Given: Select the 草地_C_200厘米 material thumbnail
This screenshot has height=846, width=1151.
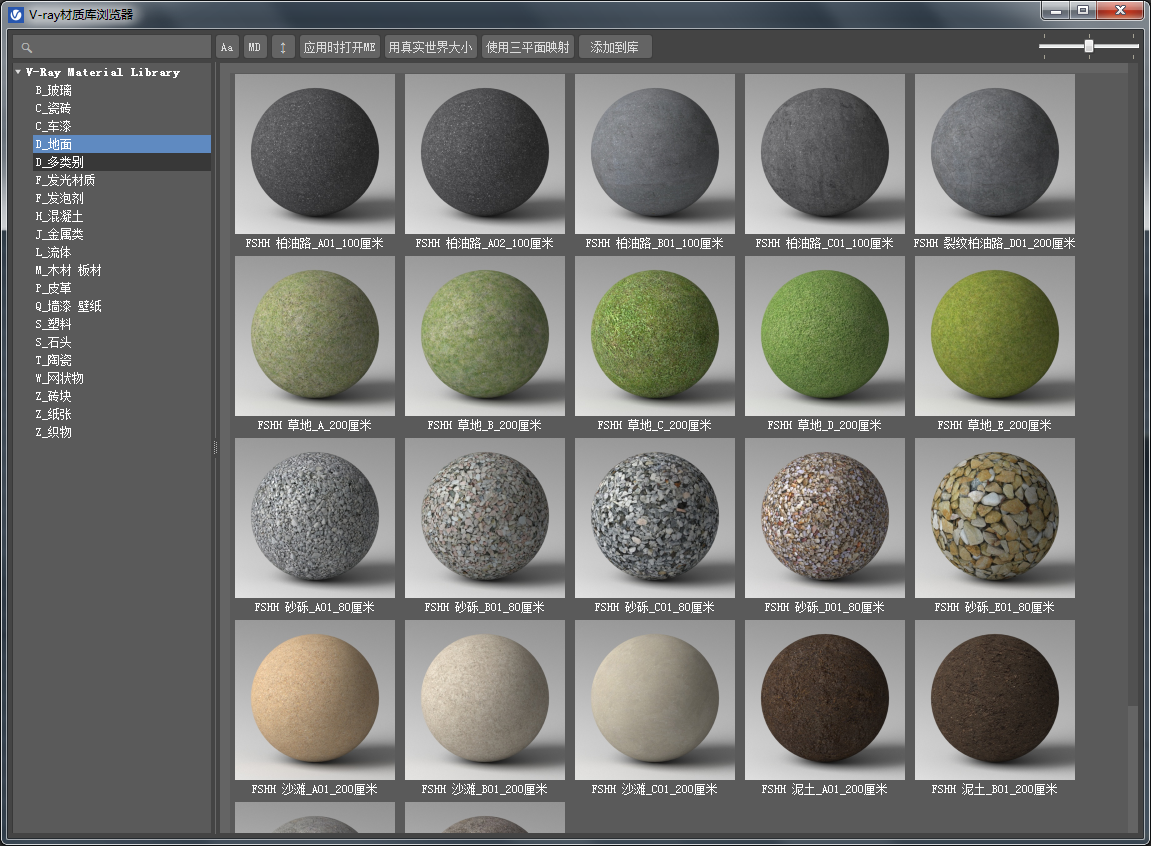Looking at the screenshot, I should click(655, 336).
